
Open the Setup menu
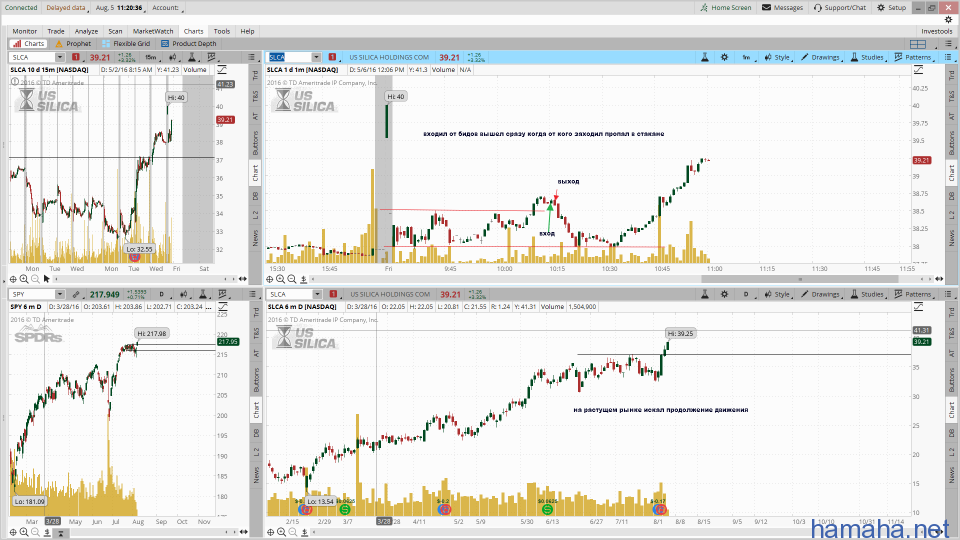click(891, 7)
